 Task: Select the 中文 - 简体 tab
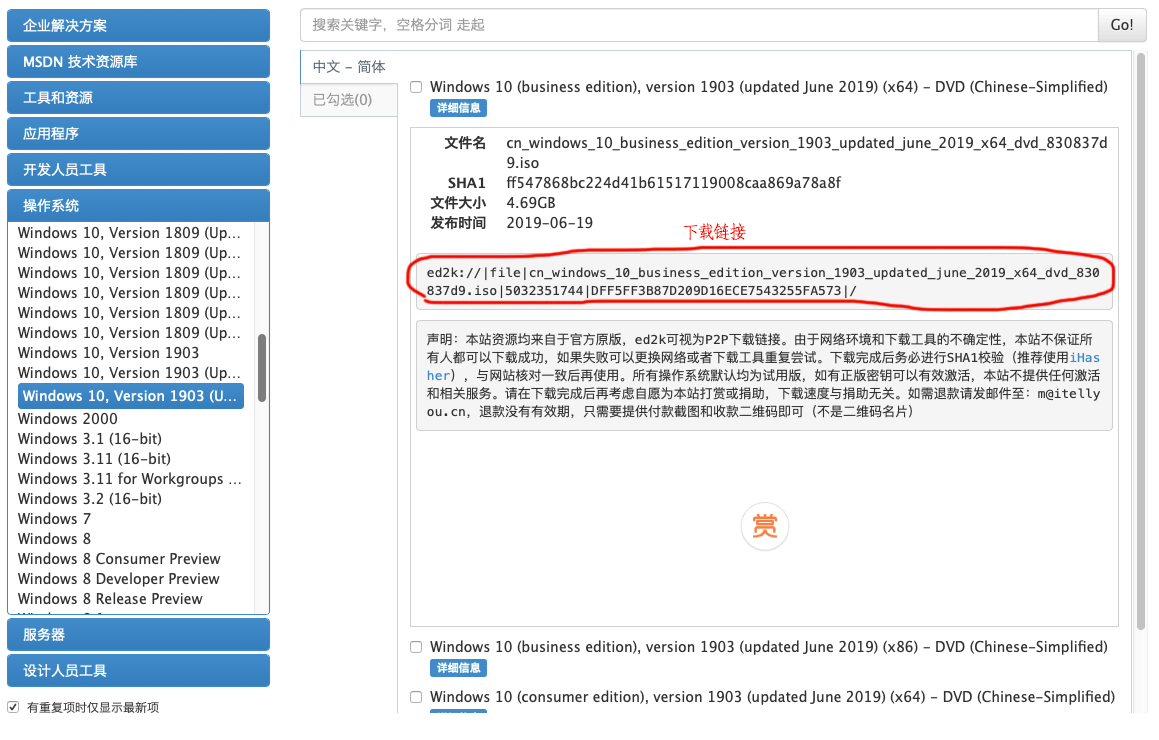pos(349,67)
